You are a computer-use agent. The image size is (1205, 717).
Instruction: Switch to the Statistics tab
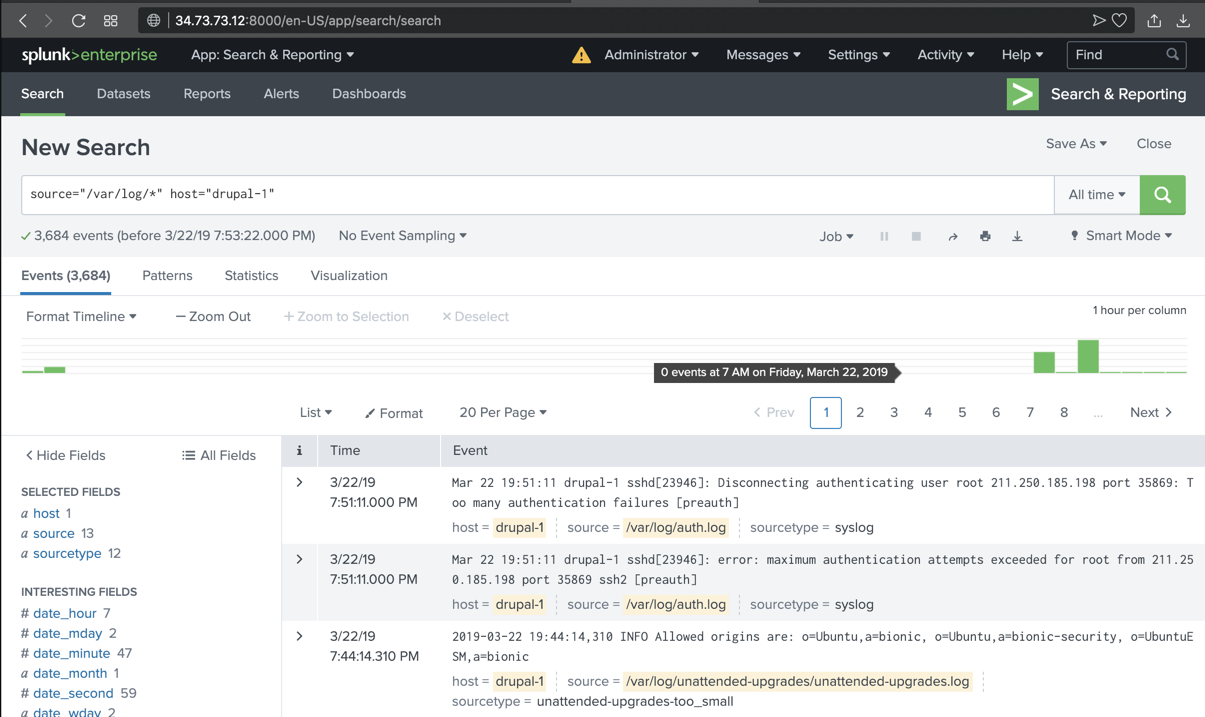click(x=251, y=276)
